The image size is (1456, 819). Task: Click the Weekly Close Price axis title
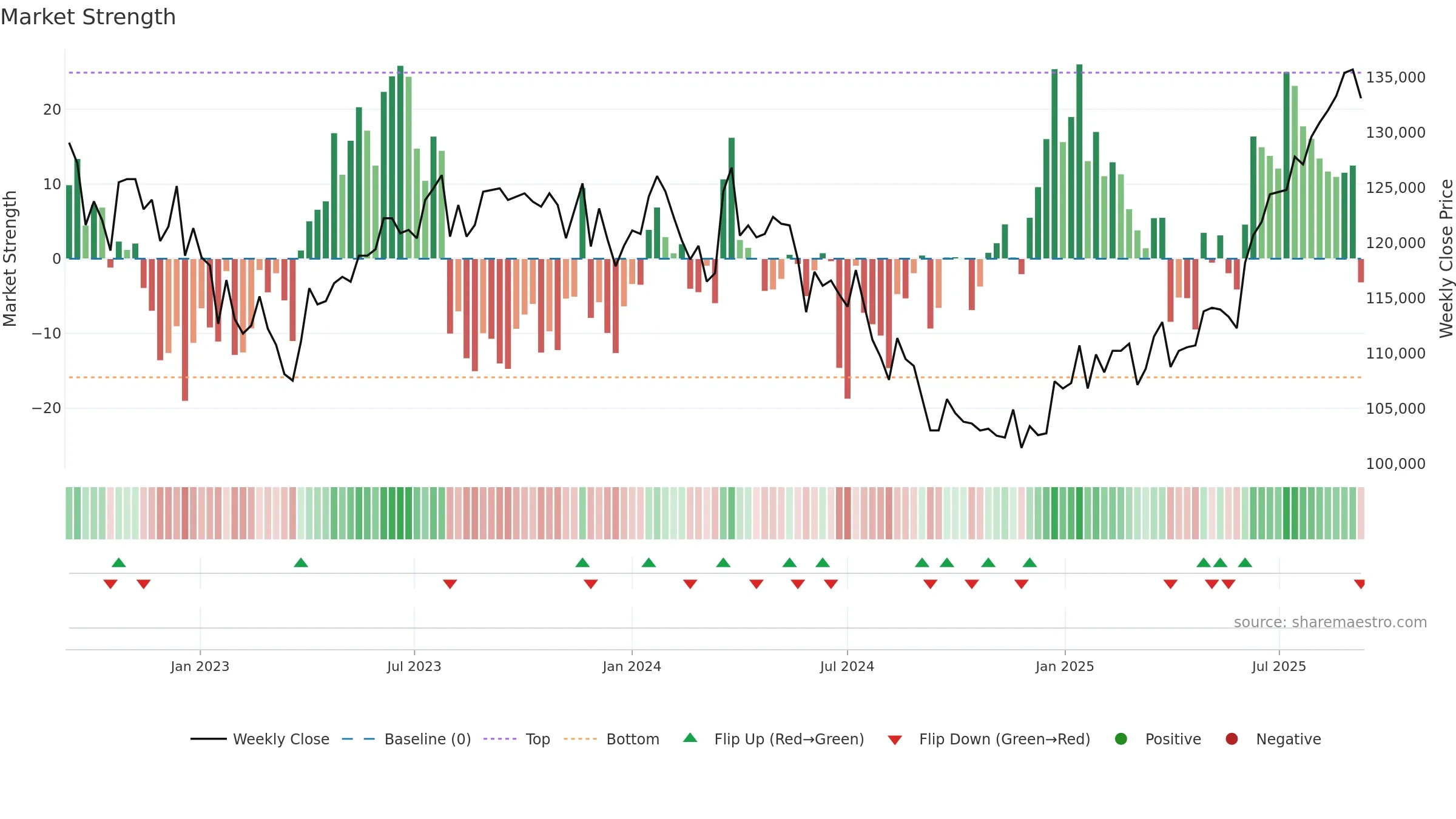pyautogui.click(x=1446, y=258)
